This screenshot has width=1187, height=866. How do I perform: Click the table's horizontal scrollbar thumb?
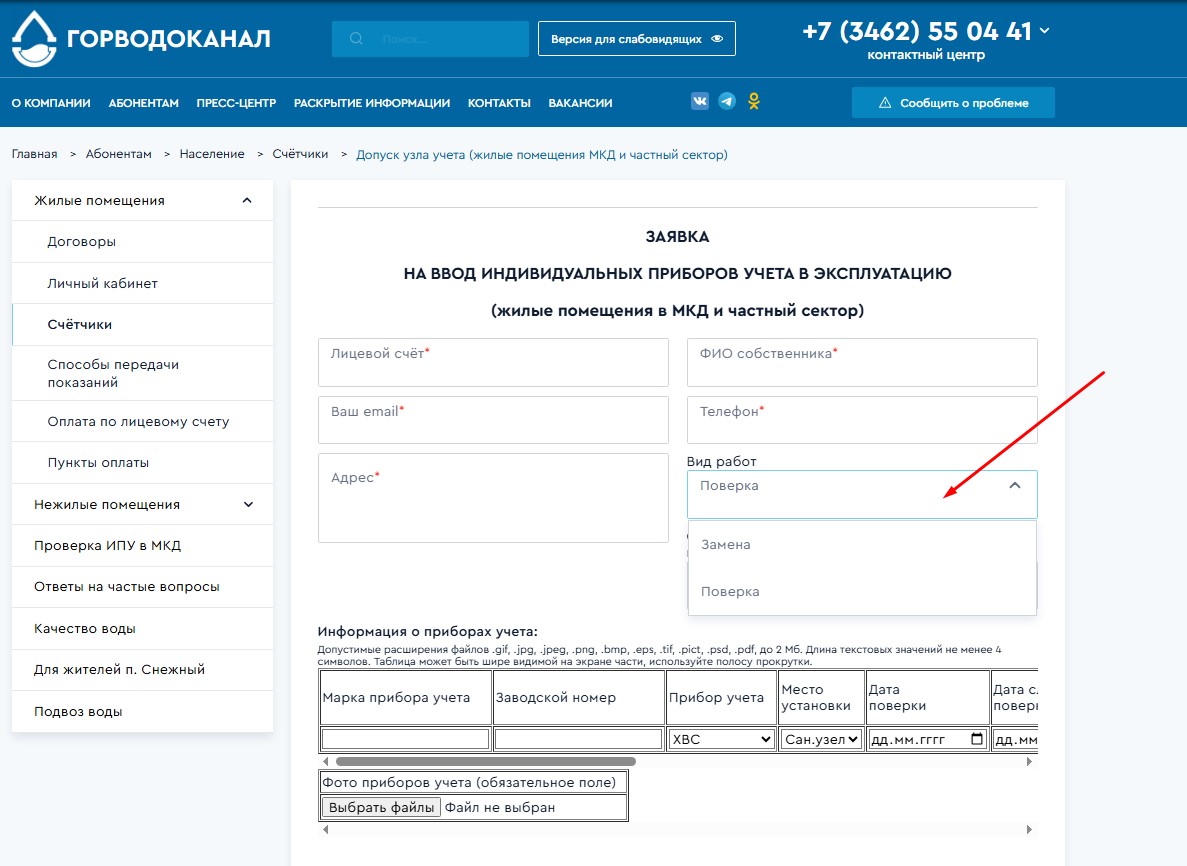click(470, 762)
